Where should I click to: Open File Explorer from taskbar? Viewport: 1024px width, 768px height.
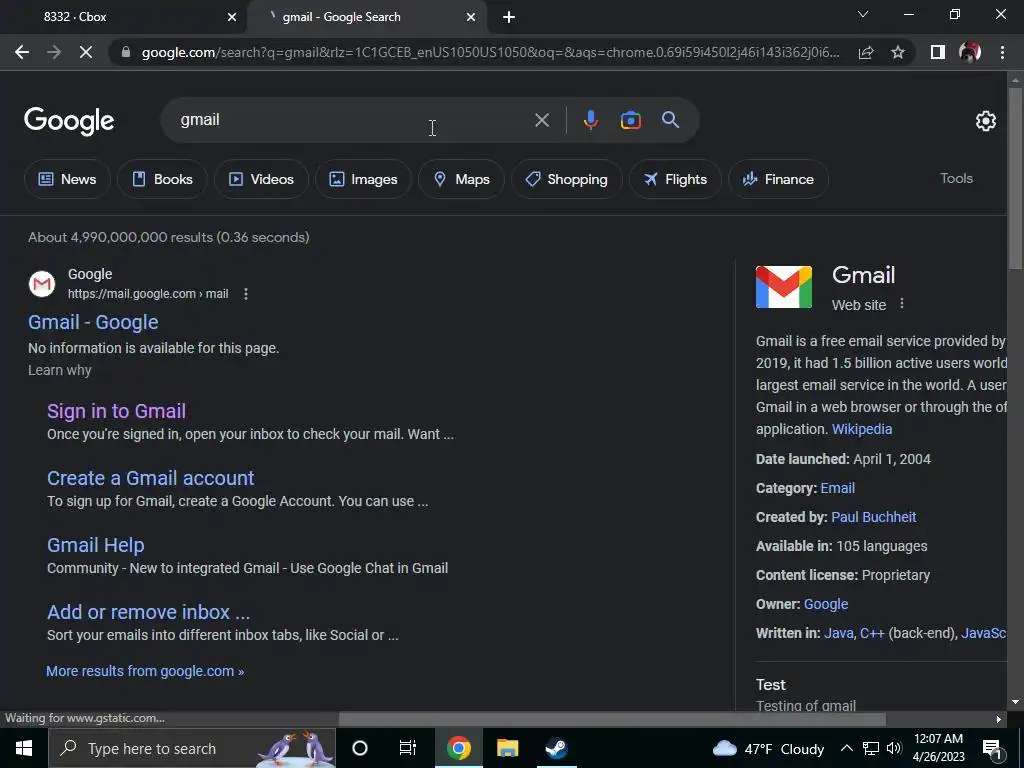point(507,748)
